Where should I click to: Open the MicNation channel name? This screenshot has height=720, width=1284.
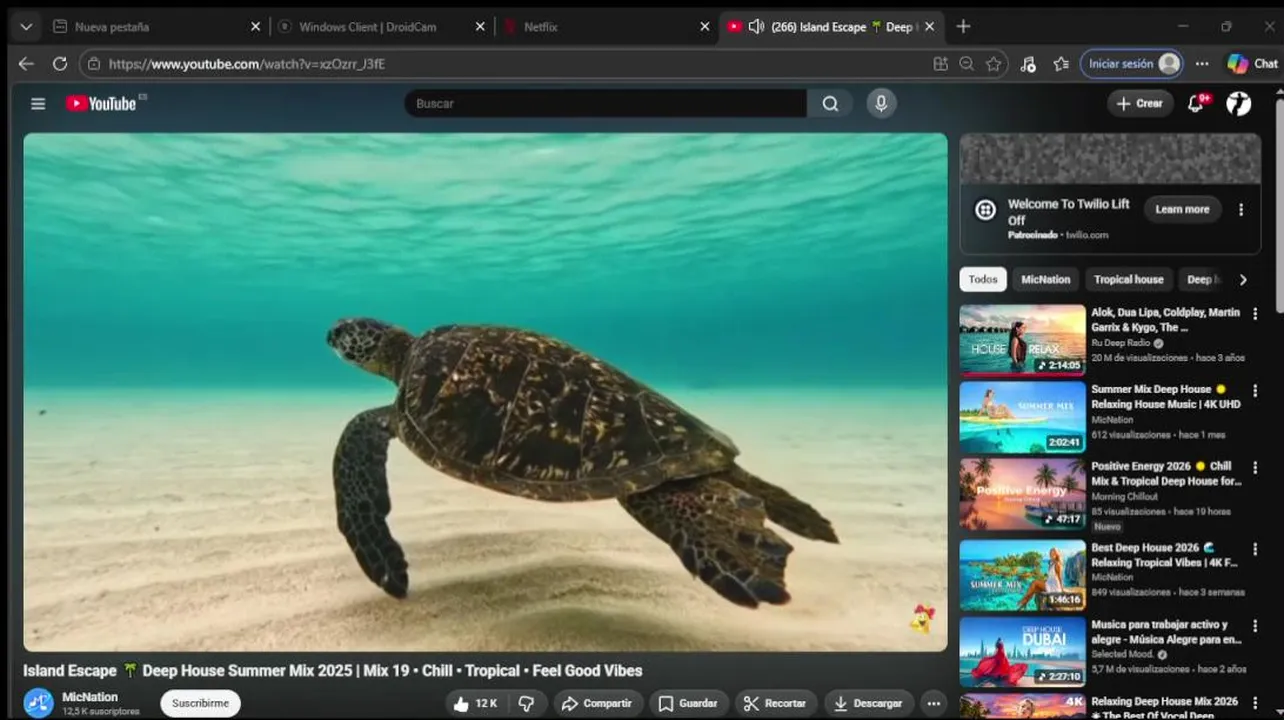click(90, 697)
